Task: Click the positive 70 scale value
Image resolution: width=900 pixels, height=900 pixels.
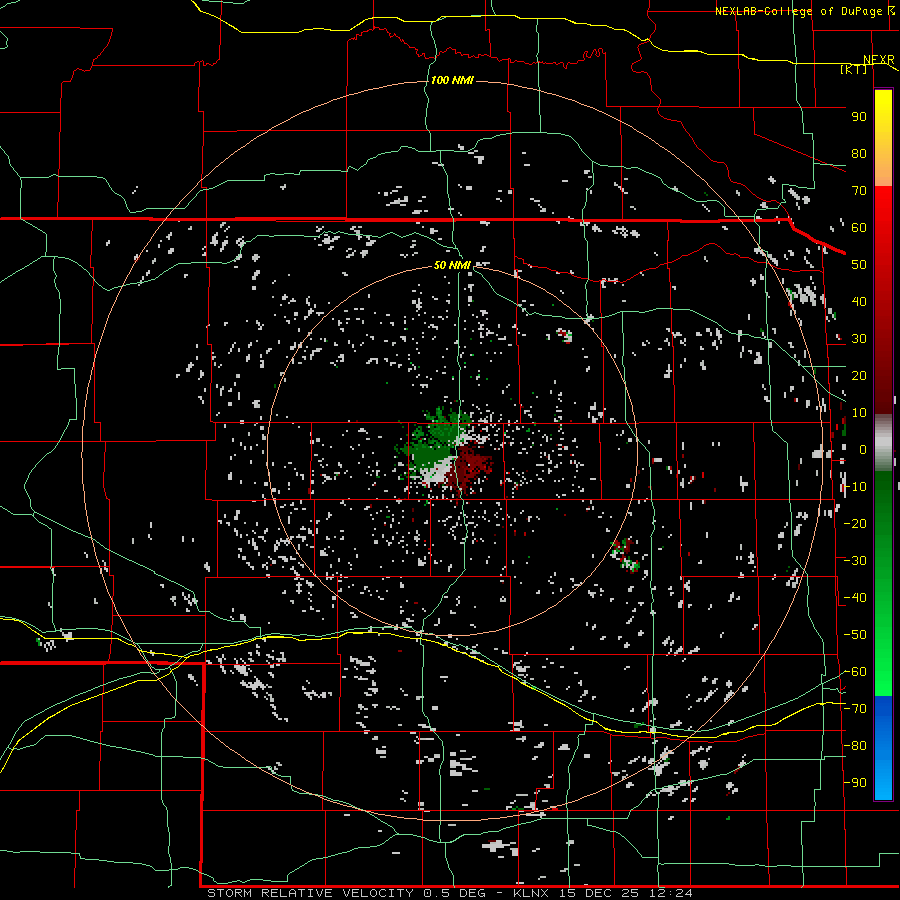Action: point(859,191)
